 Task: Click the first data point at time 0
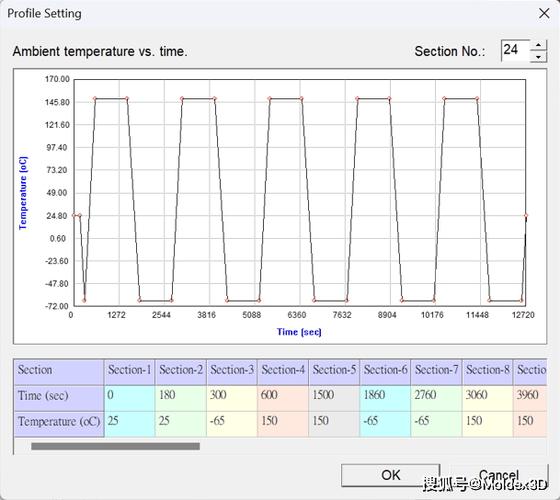(74, 216)
